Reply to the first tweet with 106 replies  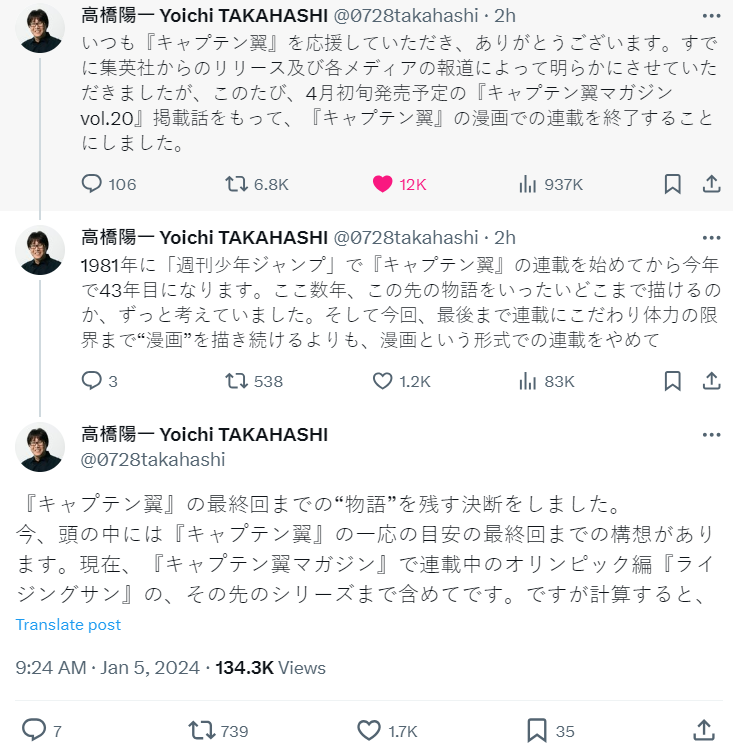[92, 184]
